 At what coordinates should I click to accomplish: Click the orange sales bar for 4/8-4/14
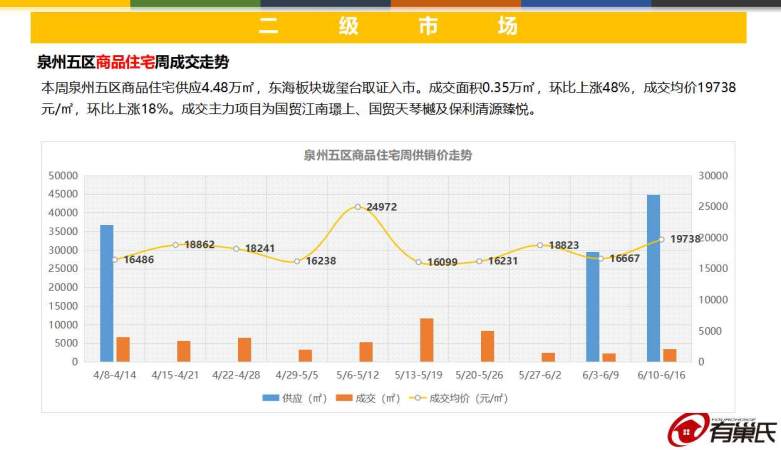click(123, 349)
